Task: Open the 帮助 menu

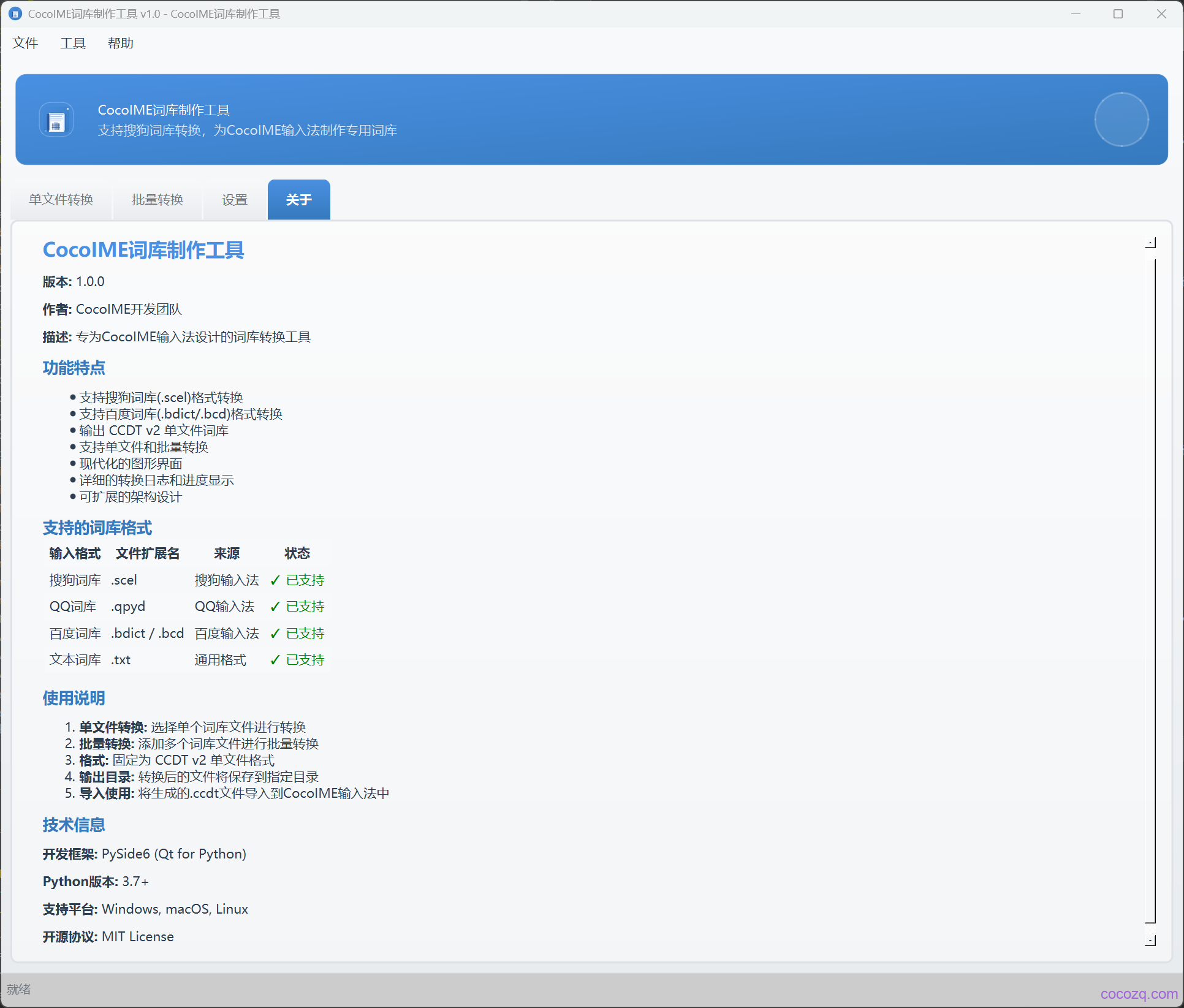Action: click(x=120, y=43)
